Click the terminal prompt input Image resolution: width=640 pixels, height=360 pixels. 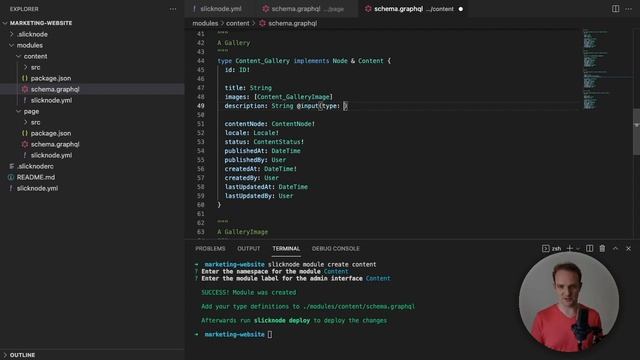(x=270, y=334)
